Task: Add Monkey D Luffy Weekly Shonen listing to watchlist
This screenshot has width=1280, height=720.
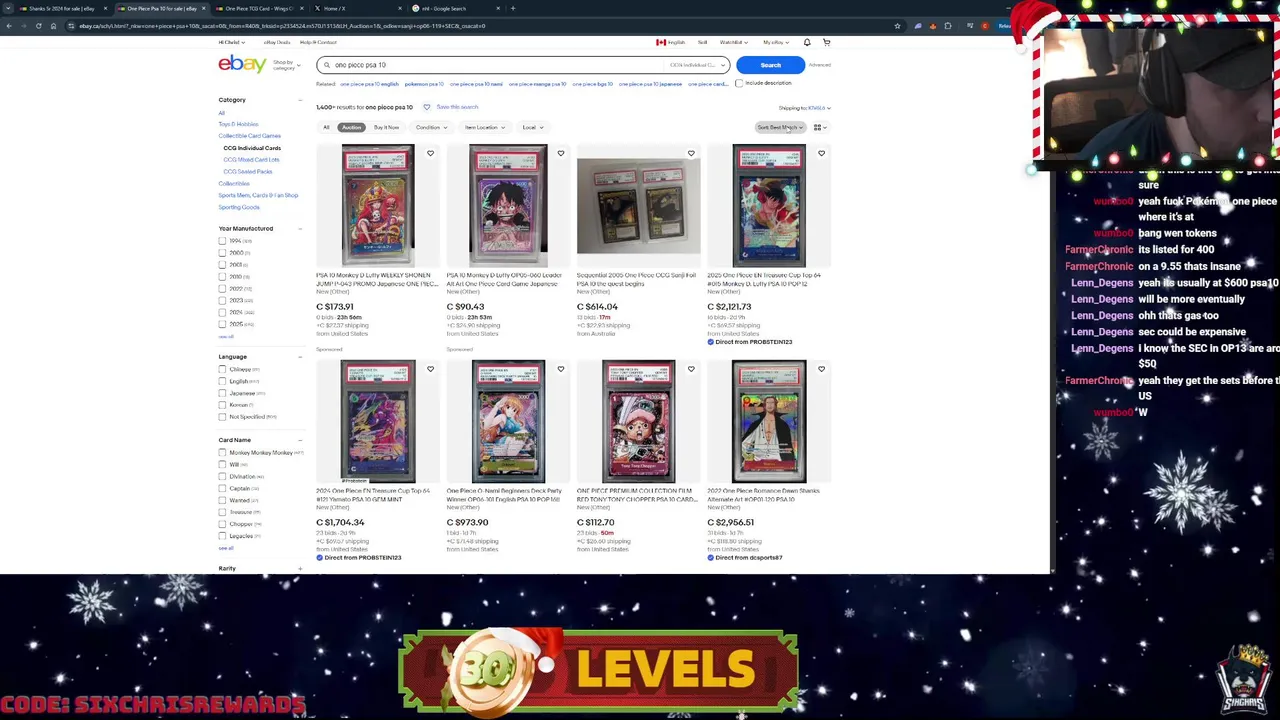Action: click(430, 153)
